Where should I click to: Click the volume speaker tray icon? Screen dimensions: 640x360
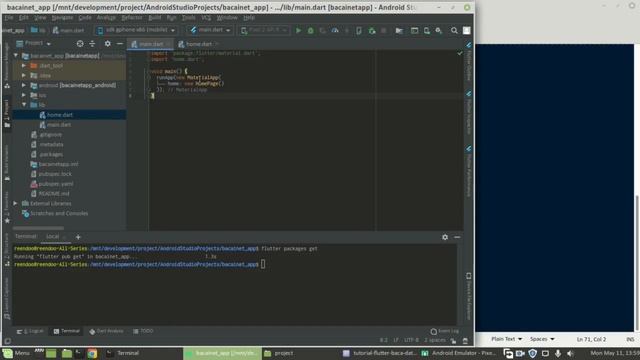[571, 353]
